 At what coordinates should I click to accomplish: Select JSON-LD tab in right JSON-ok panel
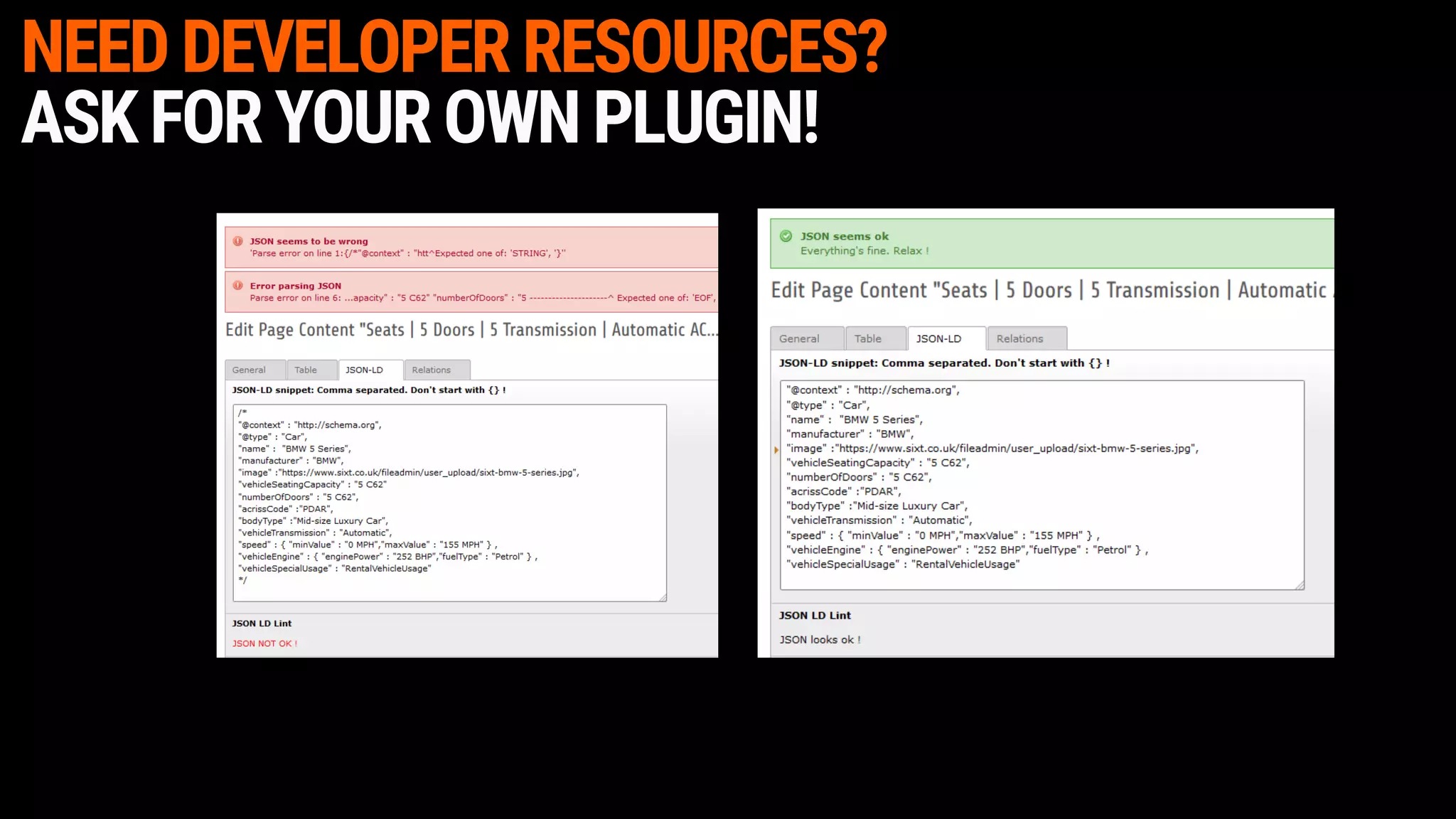click(x=946, y=338)
